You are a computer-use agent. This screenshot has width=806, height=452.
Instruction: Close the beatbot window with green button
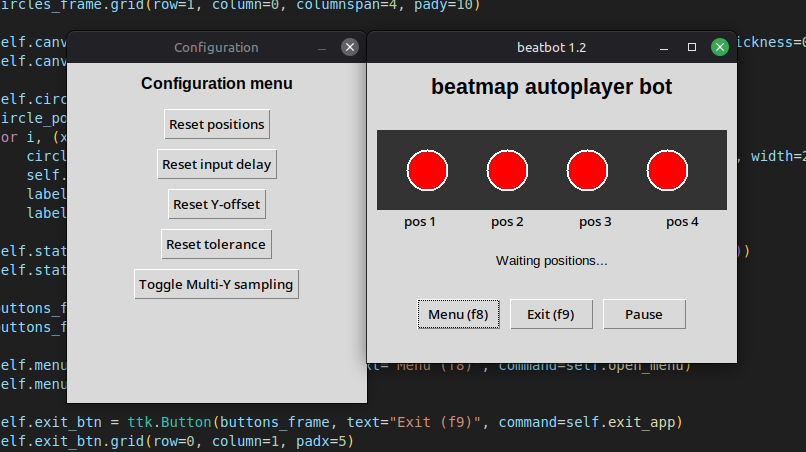(719, 47)
